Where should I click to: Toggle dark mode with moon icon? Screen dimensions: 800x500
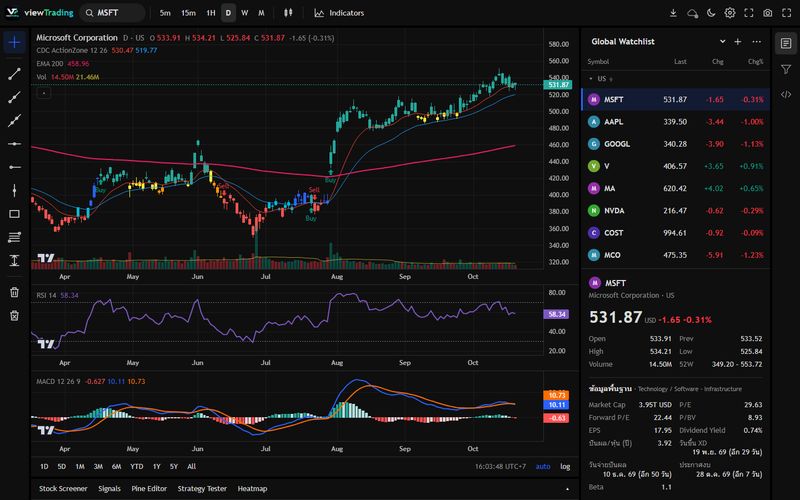point(711,13)
